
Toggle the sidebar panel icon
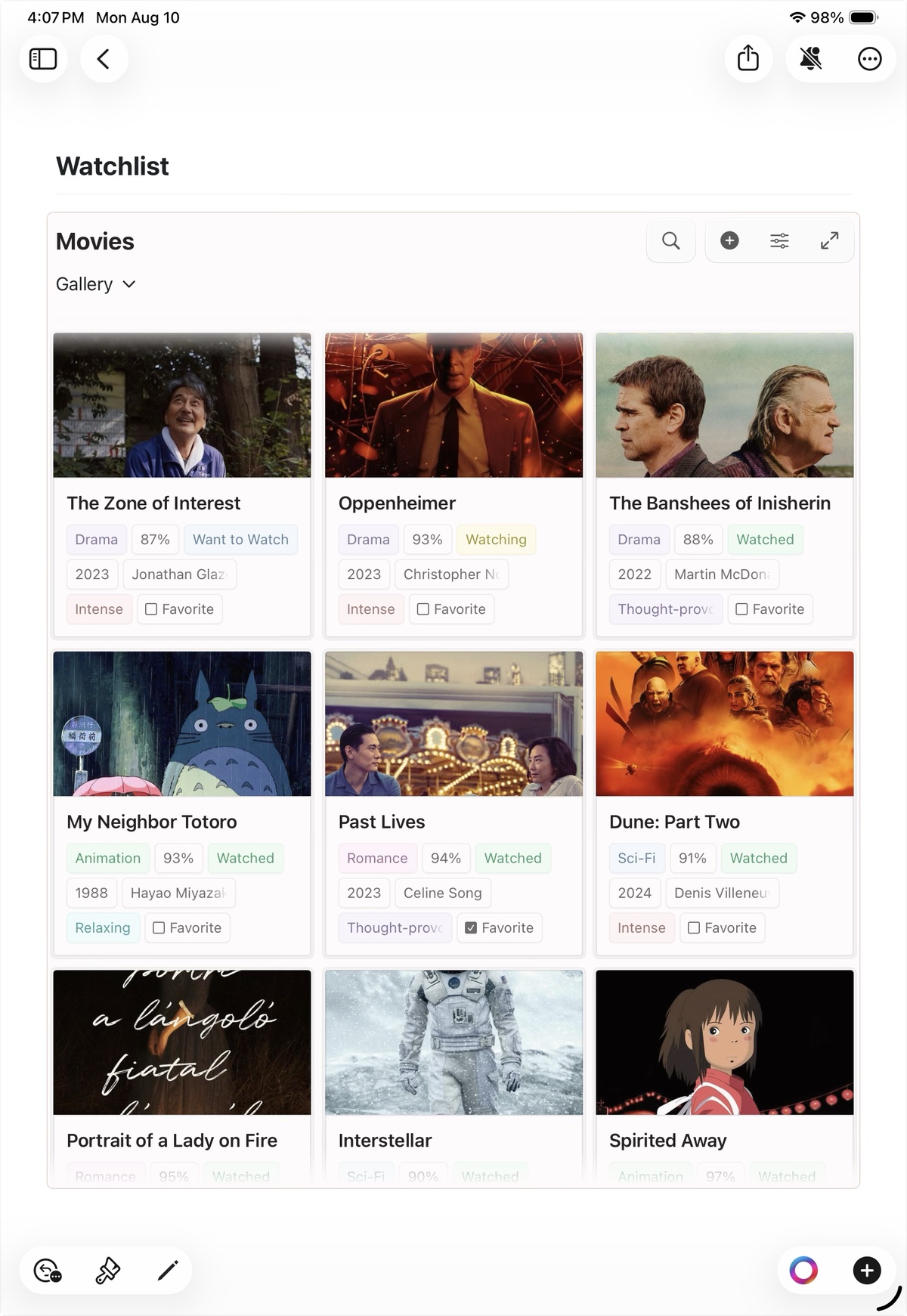tap(43, 59)
